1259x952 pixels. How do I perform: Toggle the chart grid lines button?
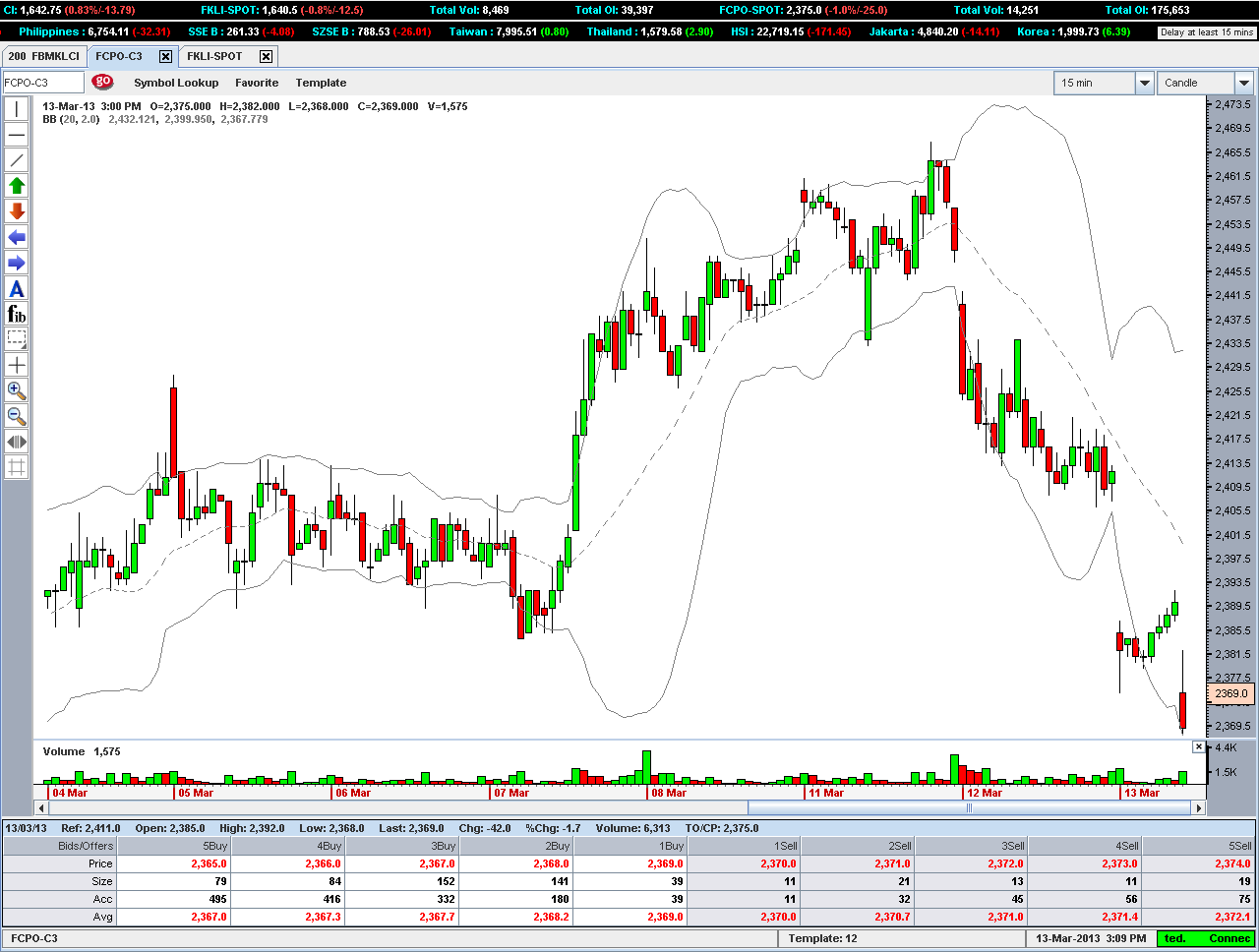tap(17, 467)
